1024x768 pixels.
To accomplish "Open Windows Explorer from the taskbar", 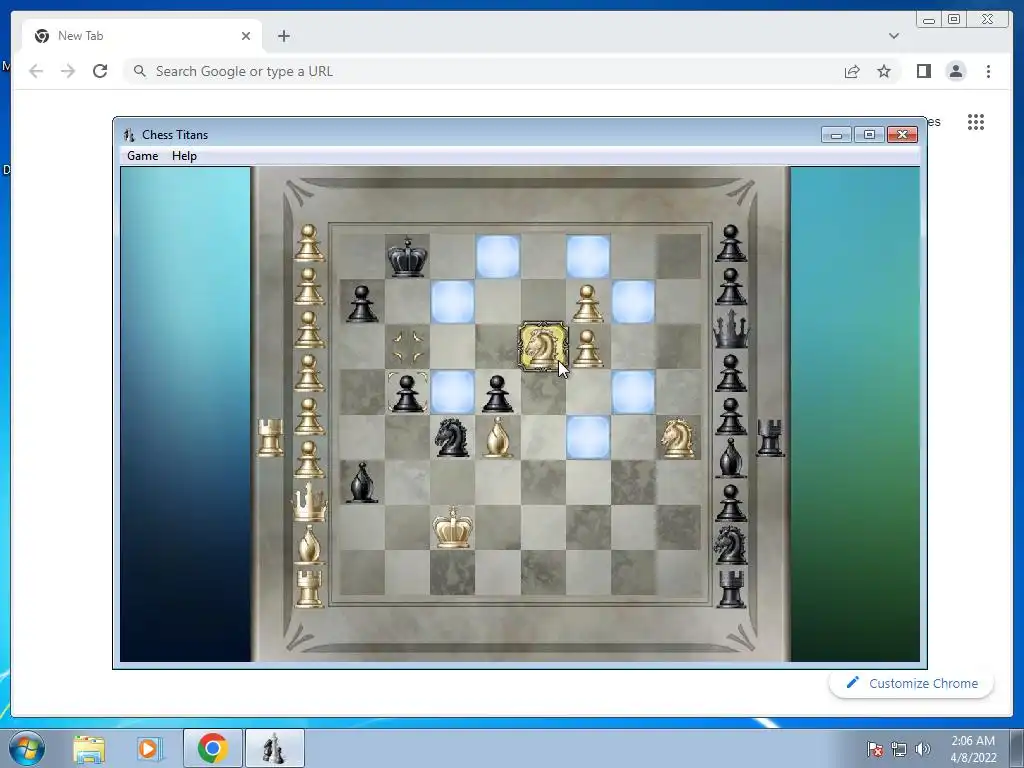I will coord(89,748).
